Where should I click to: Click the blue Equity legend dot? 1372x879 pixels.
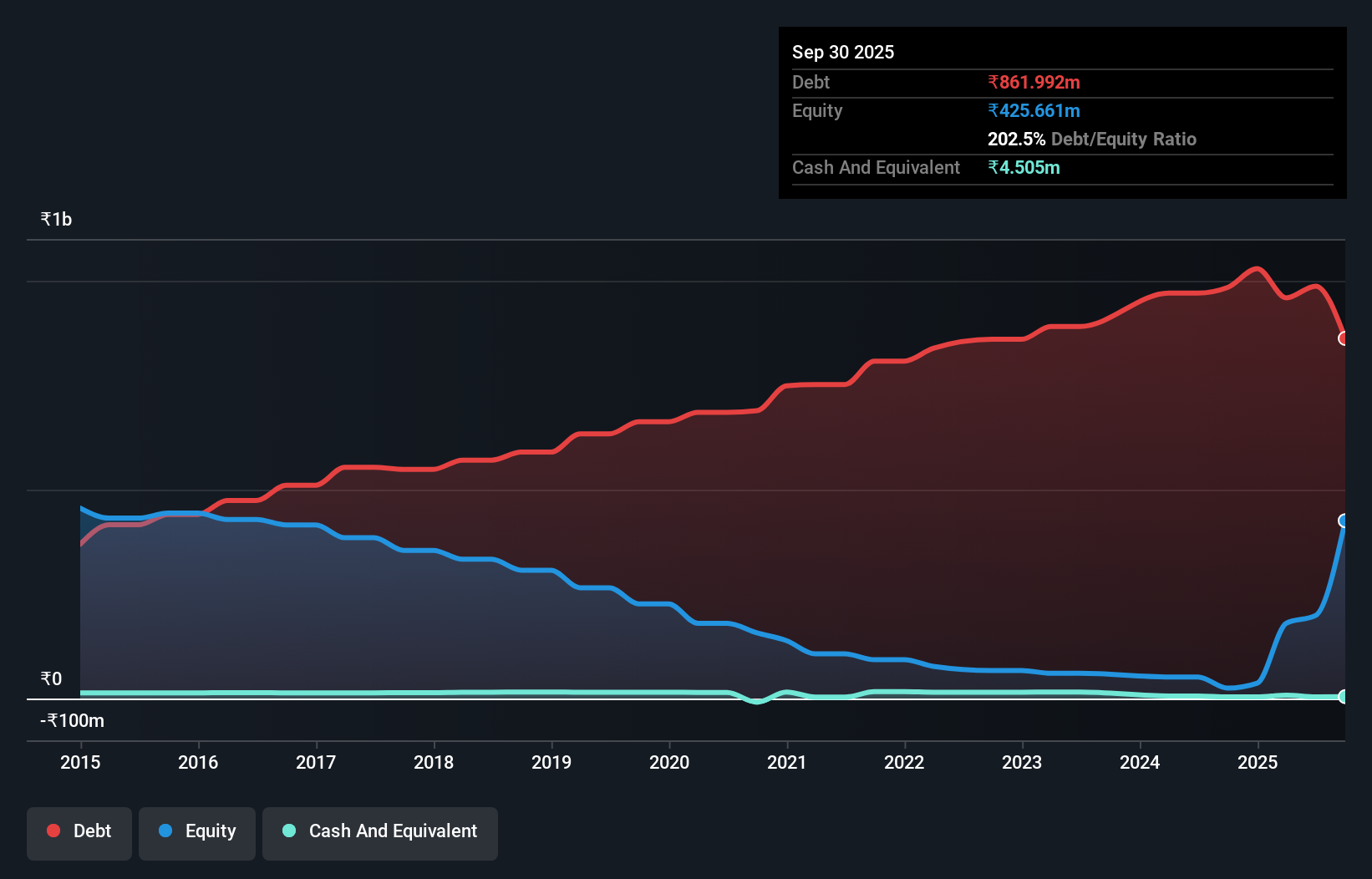[165, 831]
